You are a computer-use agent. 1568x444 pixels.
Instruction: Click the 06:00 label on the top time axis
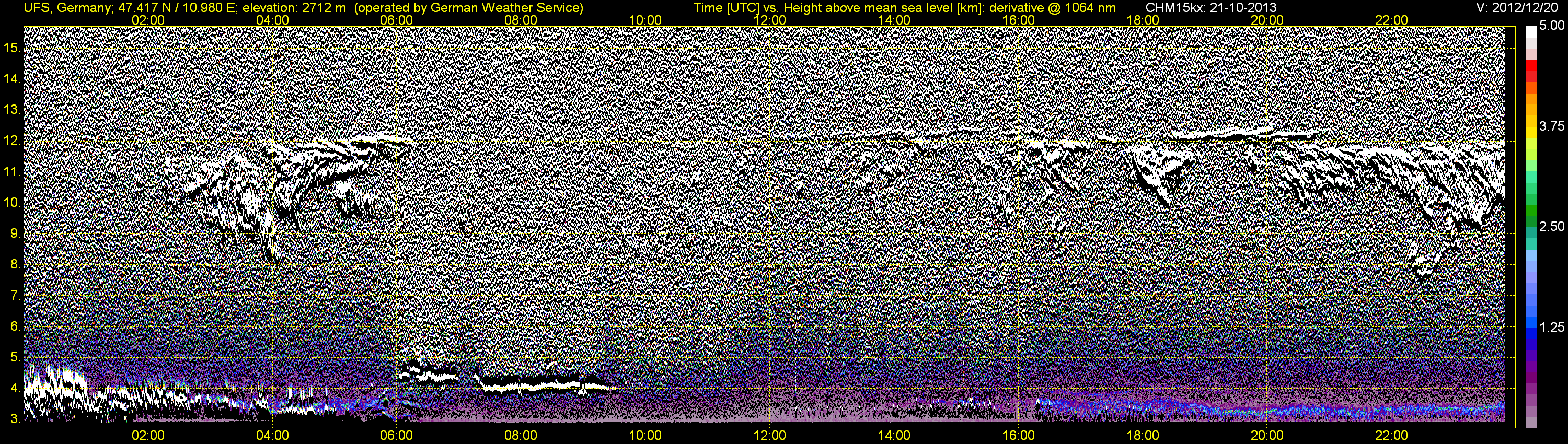tap(396, 20)
